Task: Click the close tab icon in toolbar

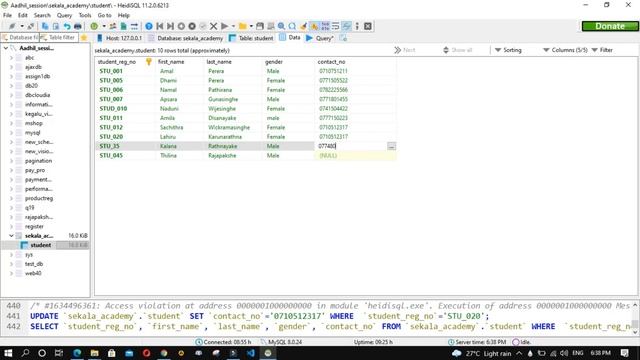Action: [x=368, y=26]
